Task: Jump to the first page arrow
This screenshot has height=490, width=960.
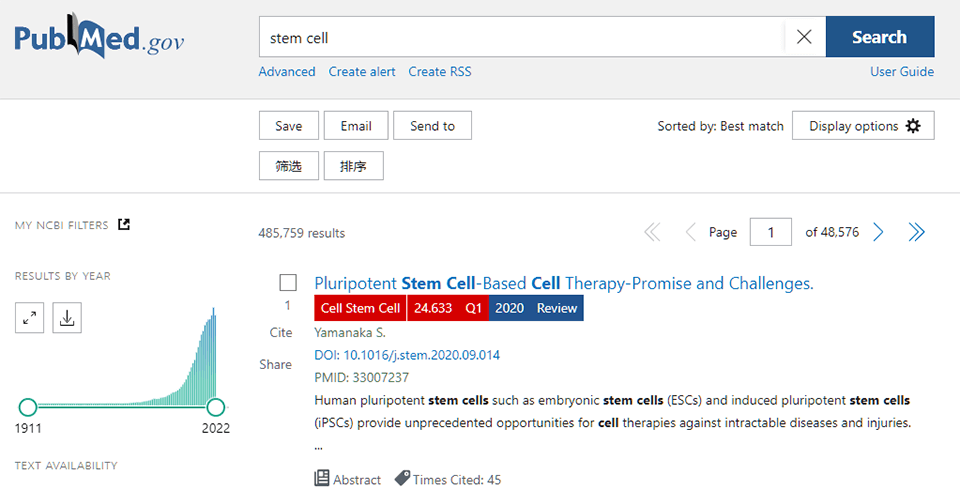Action: click(652, 232)
